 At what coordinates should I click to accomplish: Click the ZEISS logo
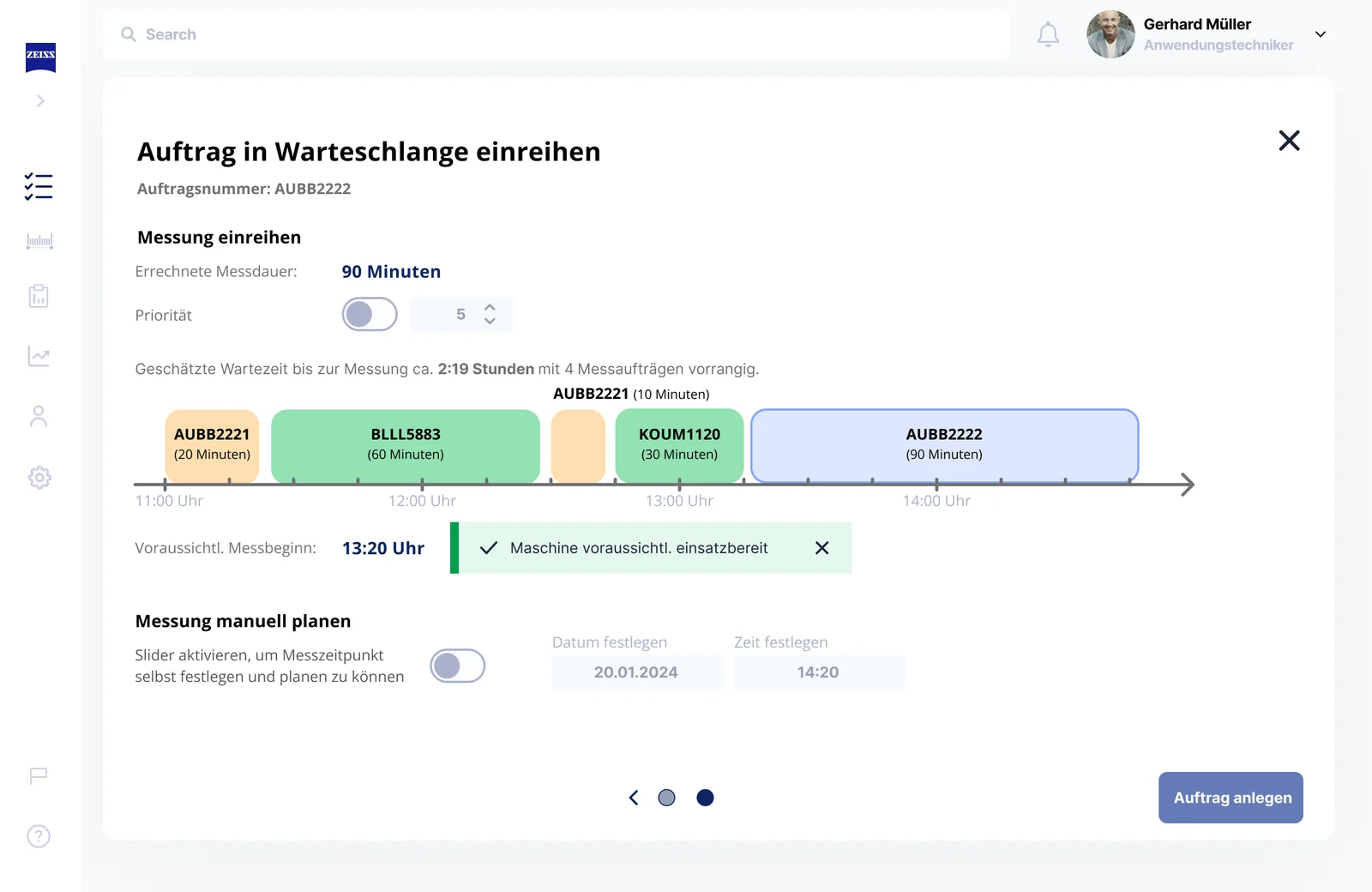coord(40,57)
